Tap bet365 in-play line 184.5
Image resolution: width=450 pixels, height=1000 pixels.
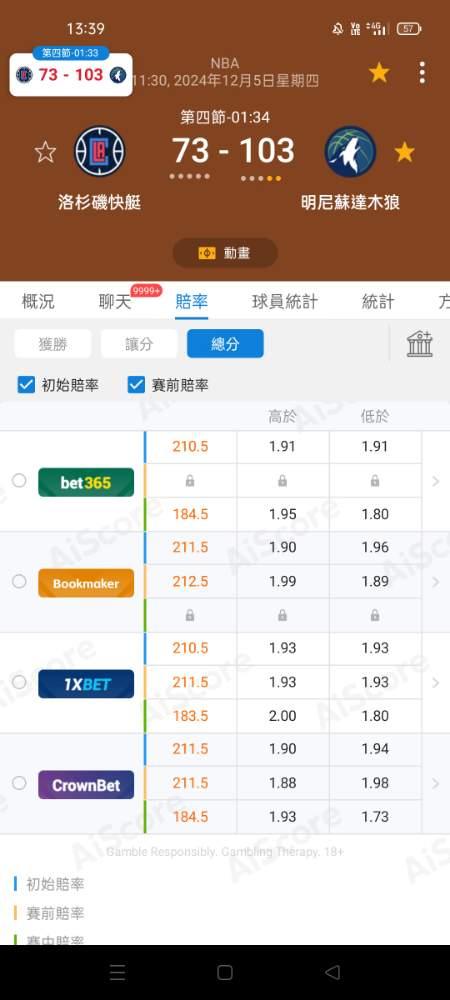(190, 515)
